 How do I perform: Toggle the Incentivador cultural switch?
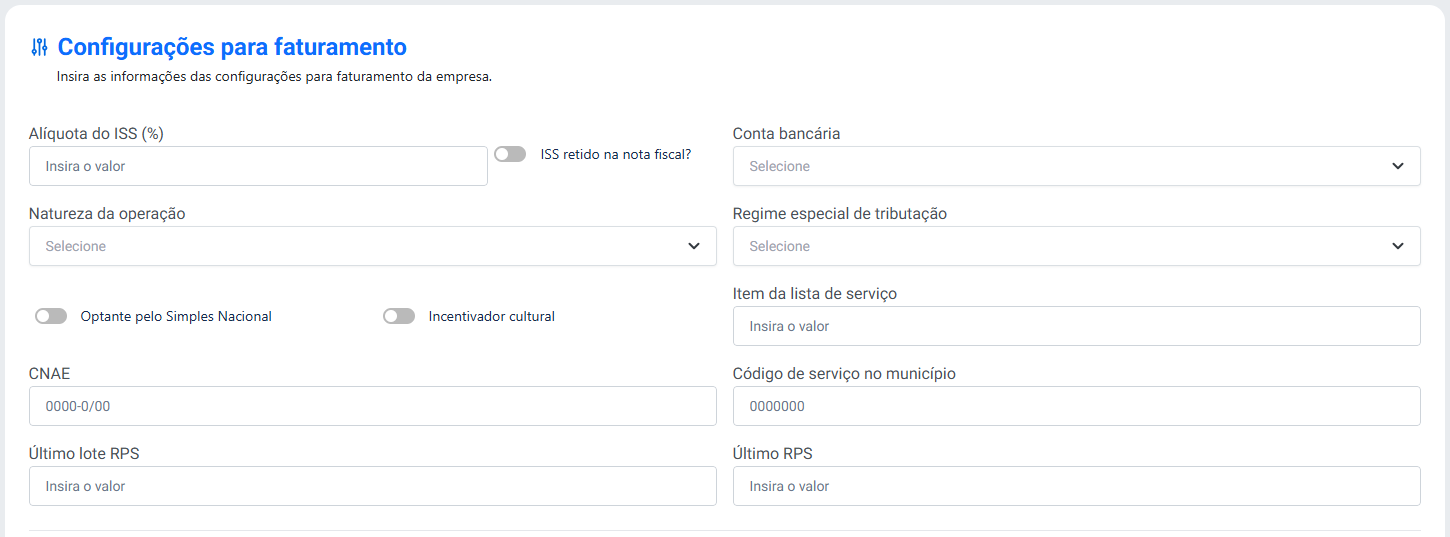tap(399, 316)
